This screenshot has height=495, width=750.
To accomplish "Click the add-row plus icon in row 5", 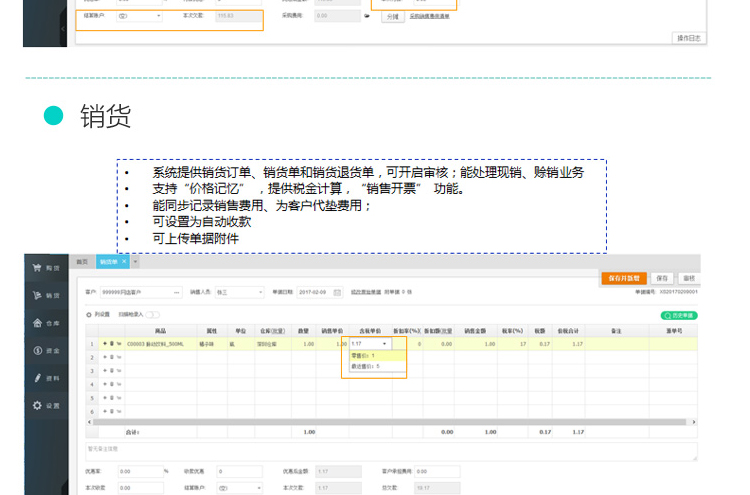I will (x=105, y=398).
